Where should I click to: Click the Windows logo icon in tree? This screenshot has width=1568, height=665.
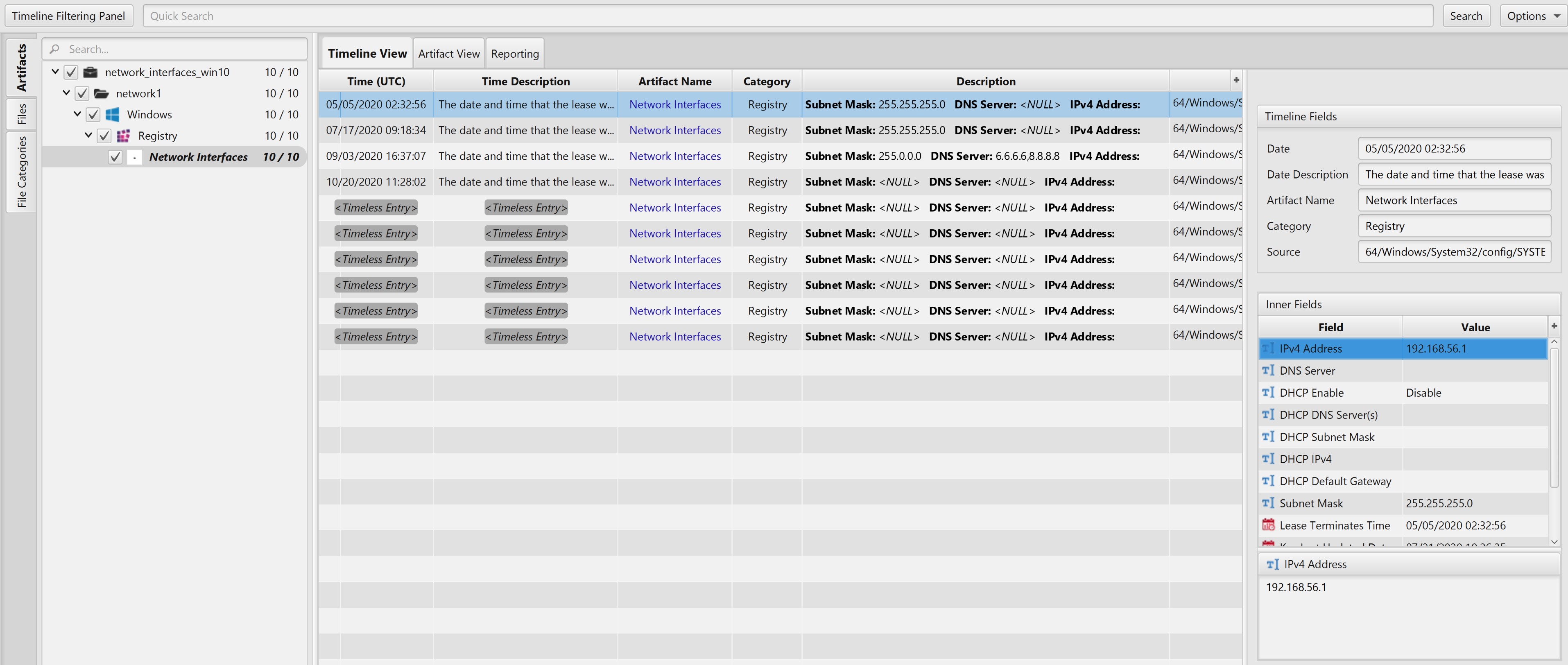[x=112, y=115]
